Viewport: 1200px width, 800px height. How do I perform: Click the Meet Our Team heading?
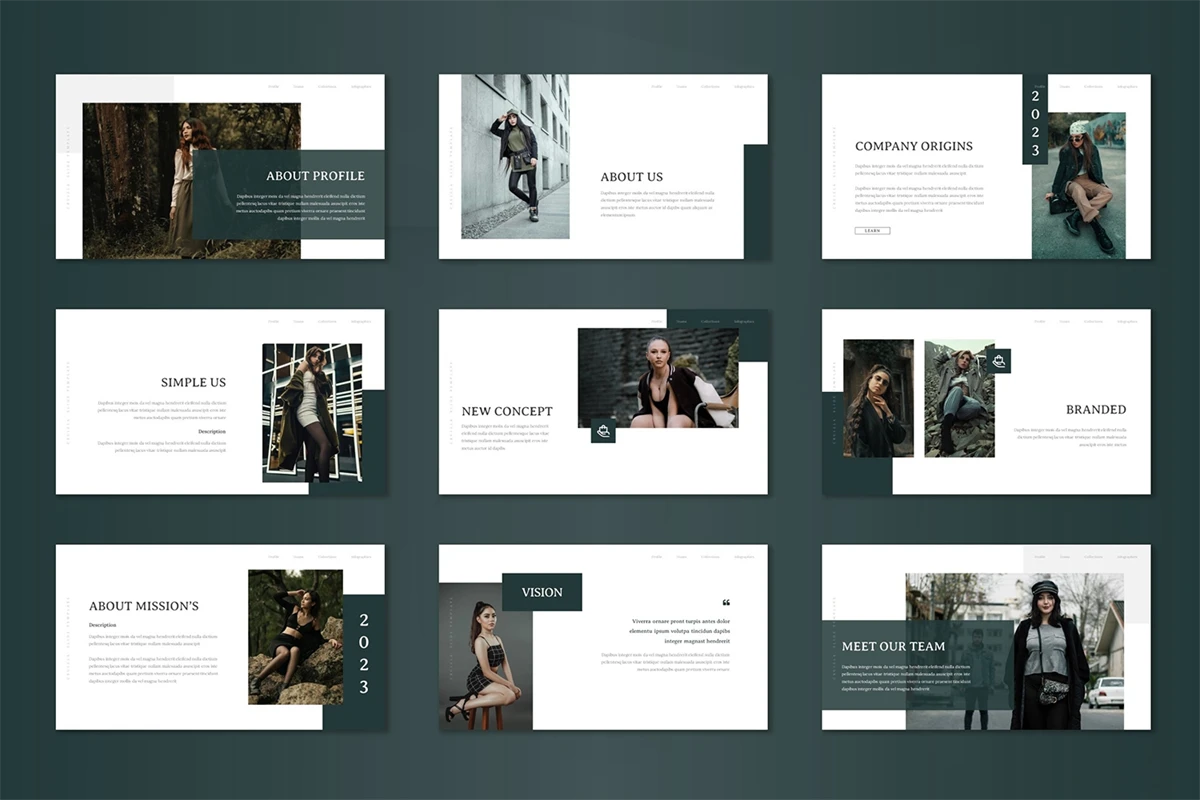pos(893,646)
